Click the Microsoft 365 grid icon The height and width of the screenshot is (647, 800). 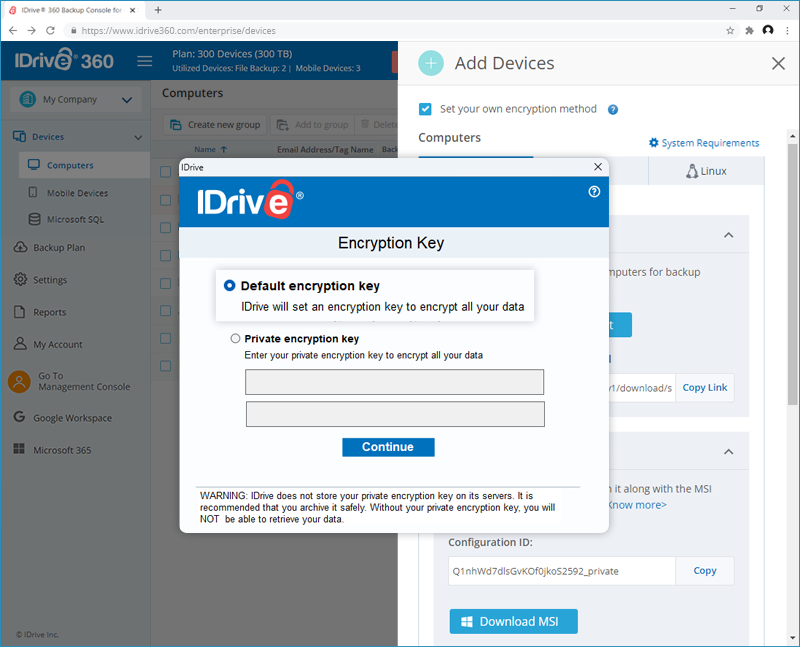[19, 449]
